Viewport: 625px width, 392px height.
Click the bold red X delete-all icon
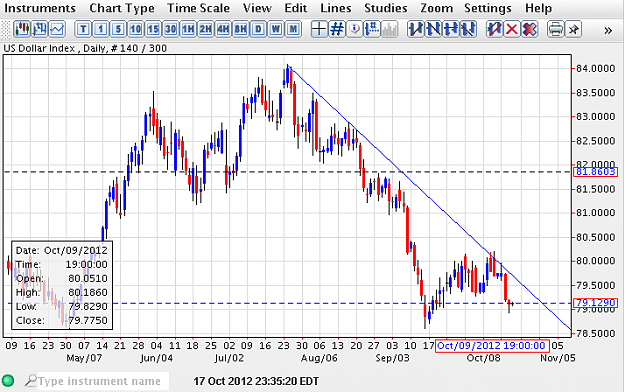click(x=529, y=29)
